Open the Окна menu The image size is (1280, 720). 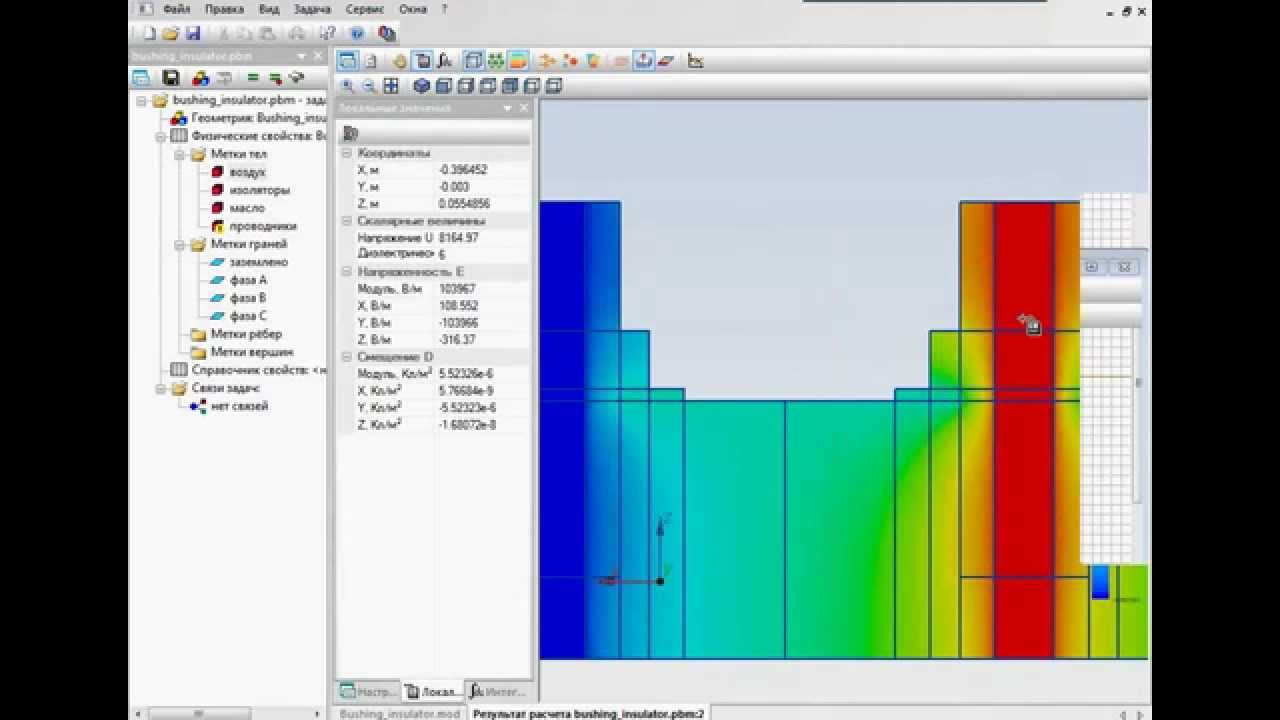pyautogui.click(x=412, y=9)
